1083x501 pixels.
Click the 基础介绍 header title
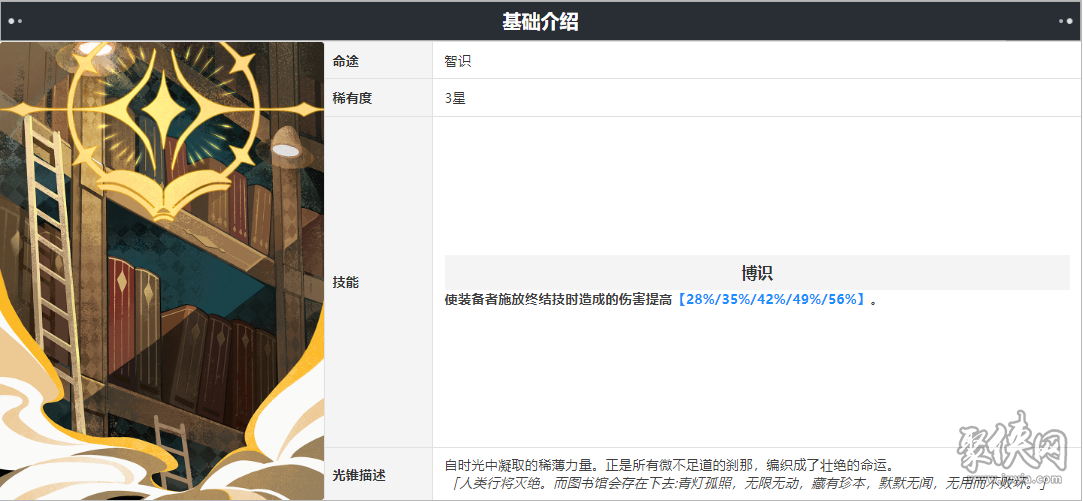(540, 22)
